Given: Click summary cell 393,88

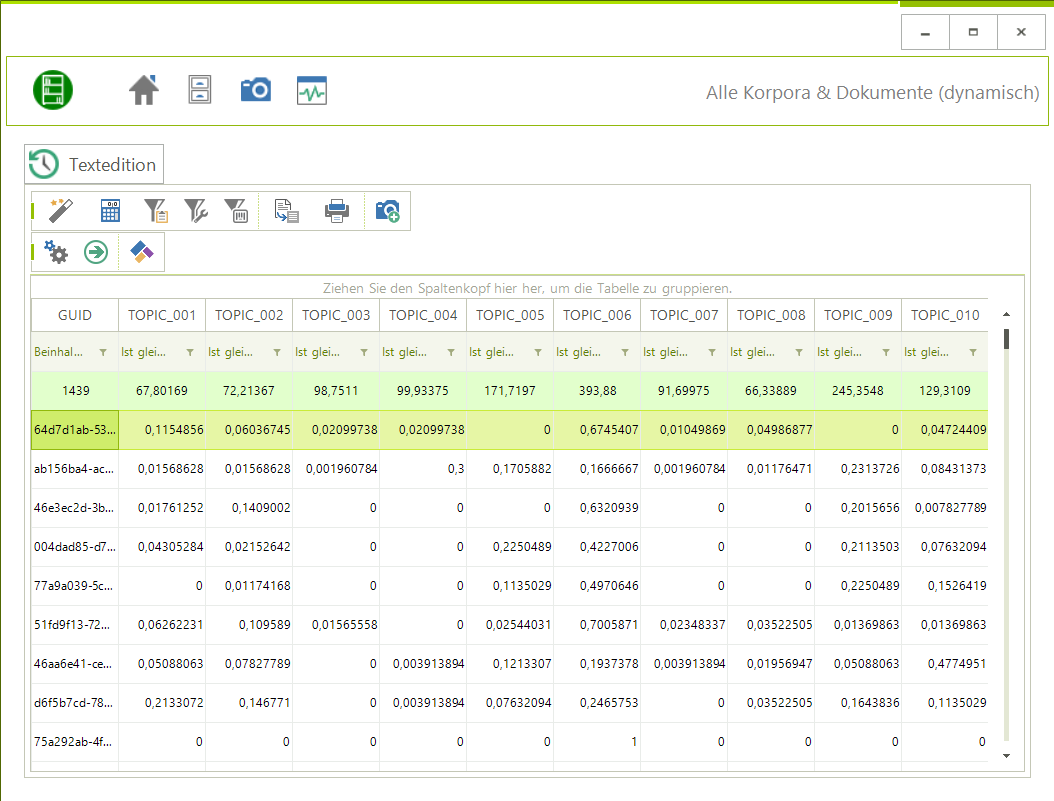Looking at the screenshot, I should (x=597, y=390).
